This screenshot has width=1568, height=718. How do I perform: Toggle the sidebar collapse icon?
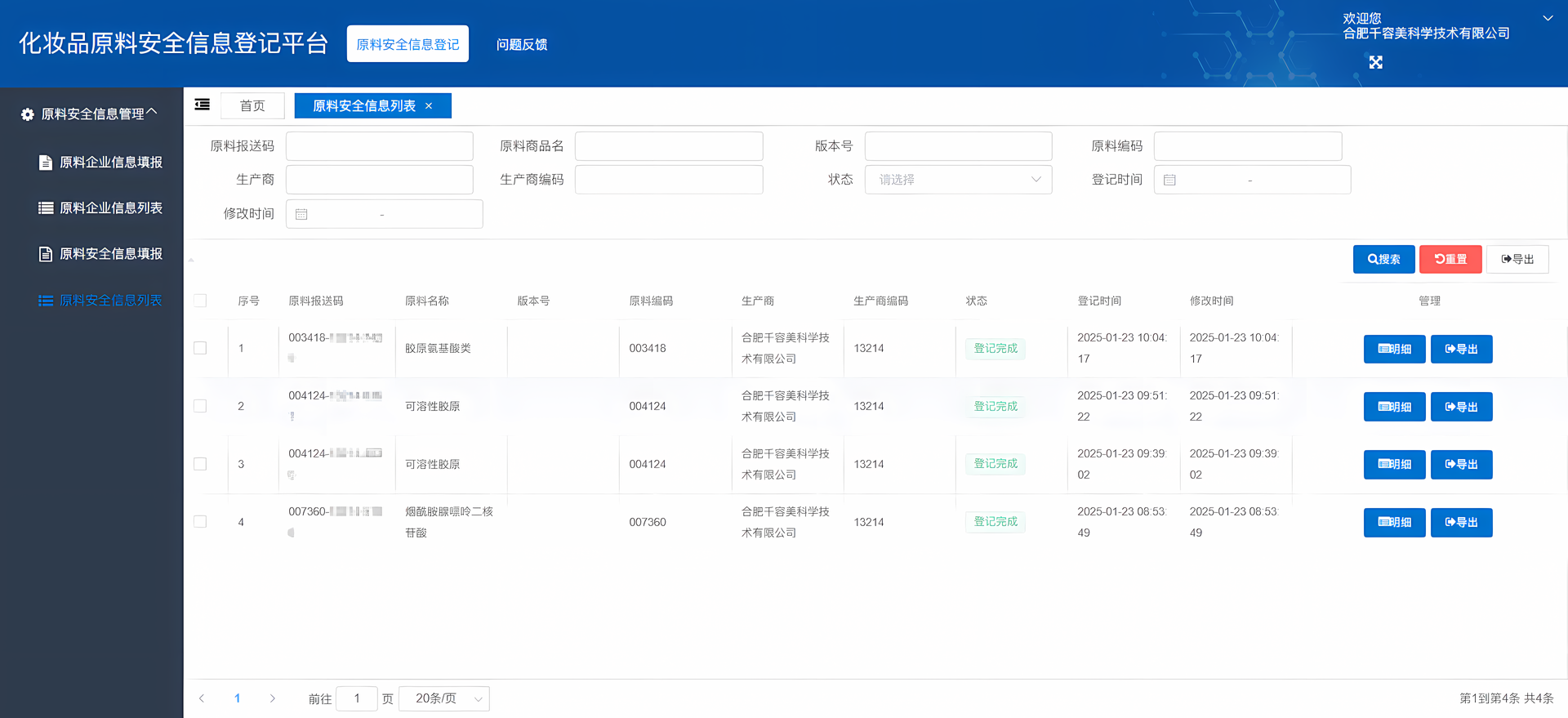pos(202,105)
